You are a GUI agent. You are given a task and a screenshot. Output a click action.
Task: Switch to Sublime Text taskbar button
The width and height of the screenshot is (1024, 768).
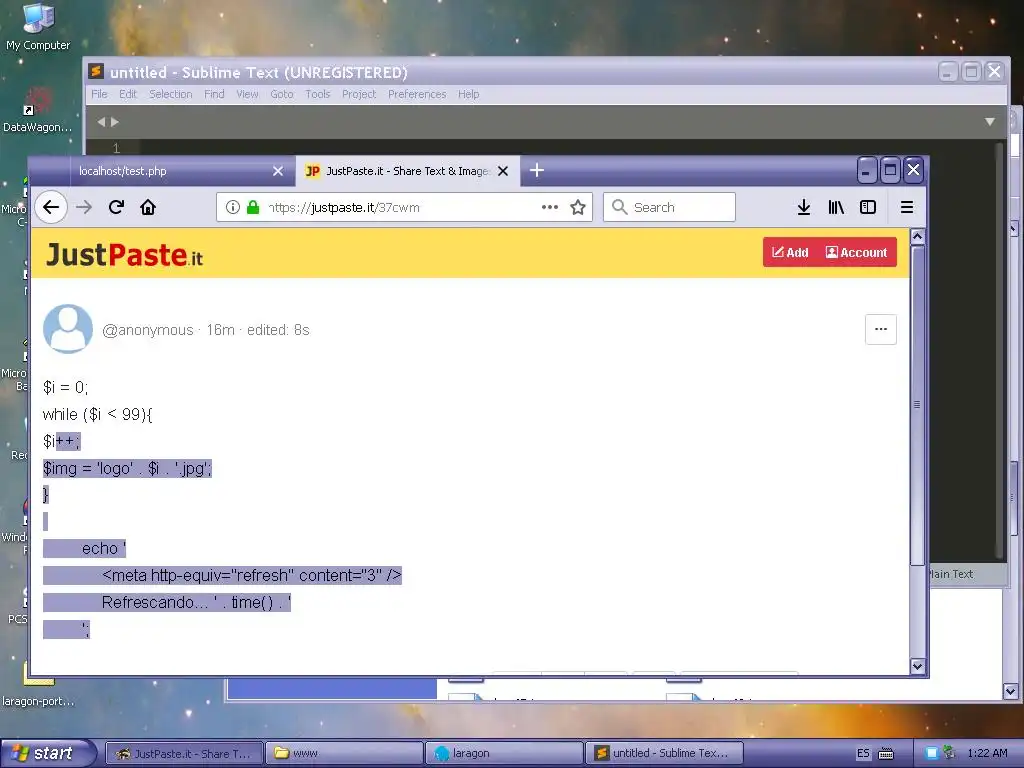pyautogui.click(x=664, y=753)
